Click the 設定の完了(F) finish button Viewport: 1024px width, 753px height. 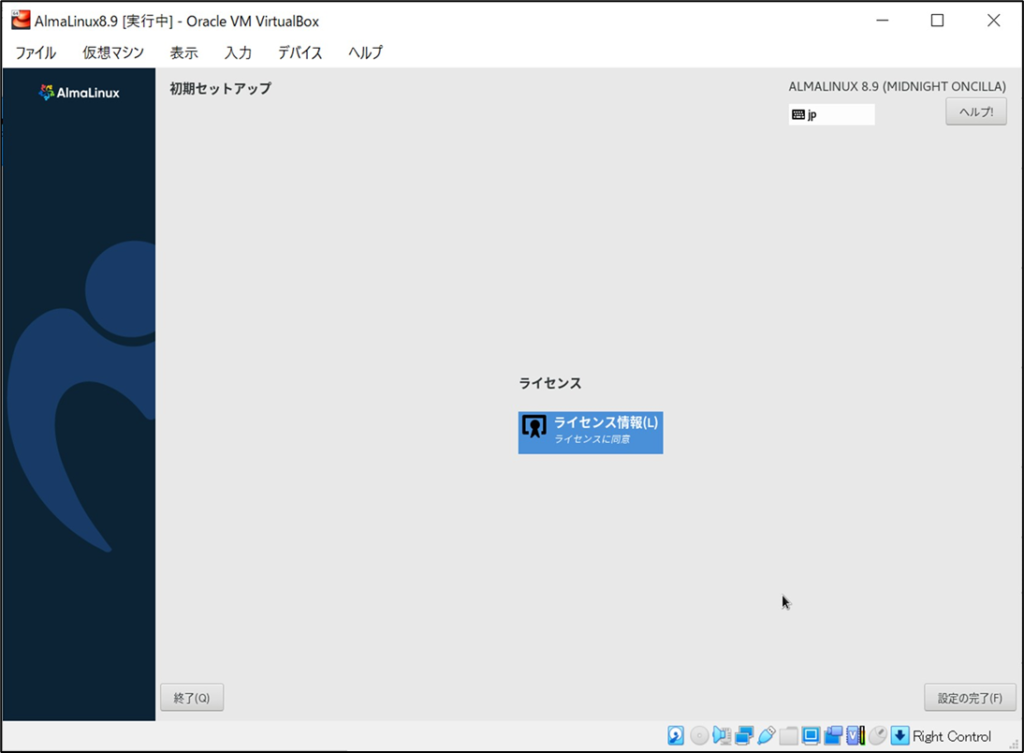[x=970, y=697]
